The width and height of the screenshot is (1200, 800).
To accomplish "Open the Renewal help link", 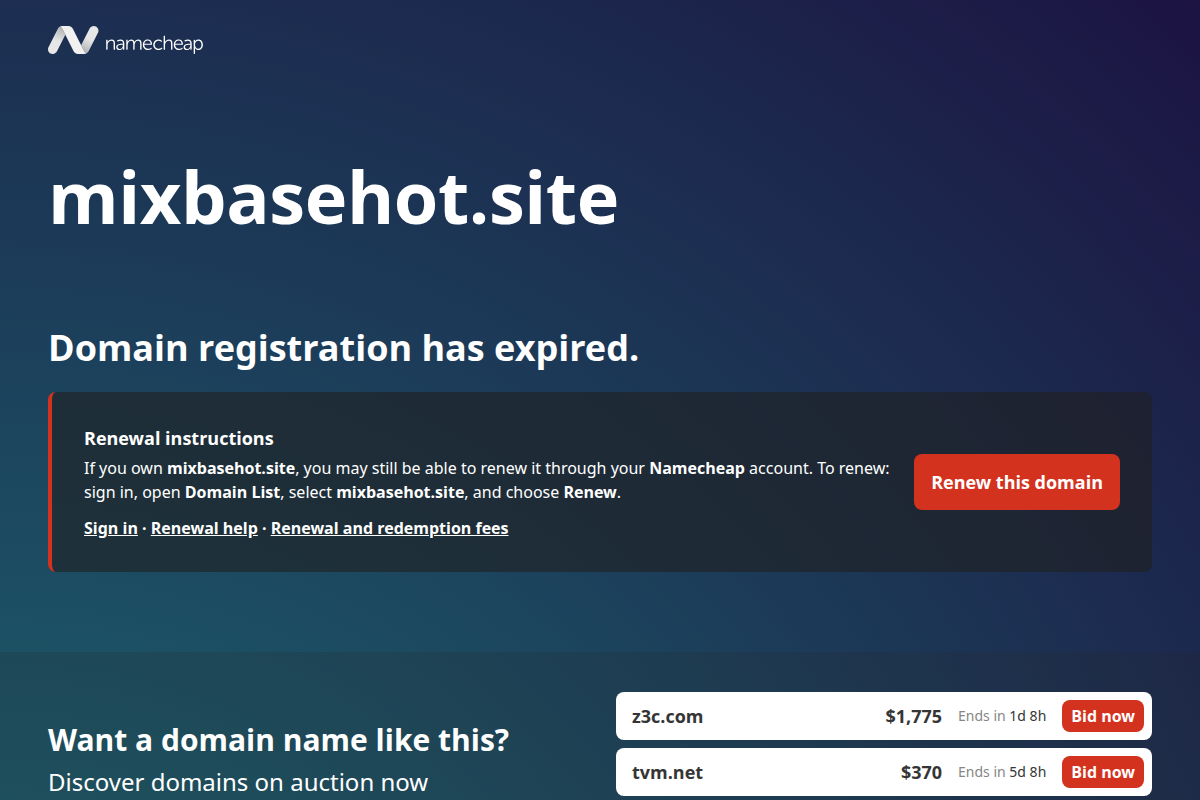I will click(204, 528).
